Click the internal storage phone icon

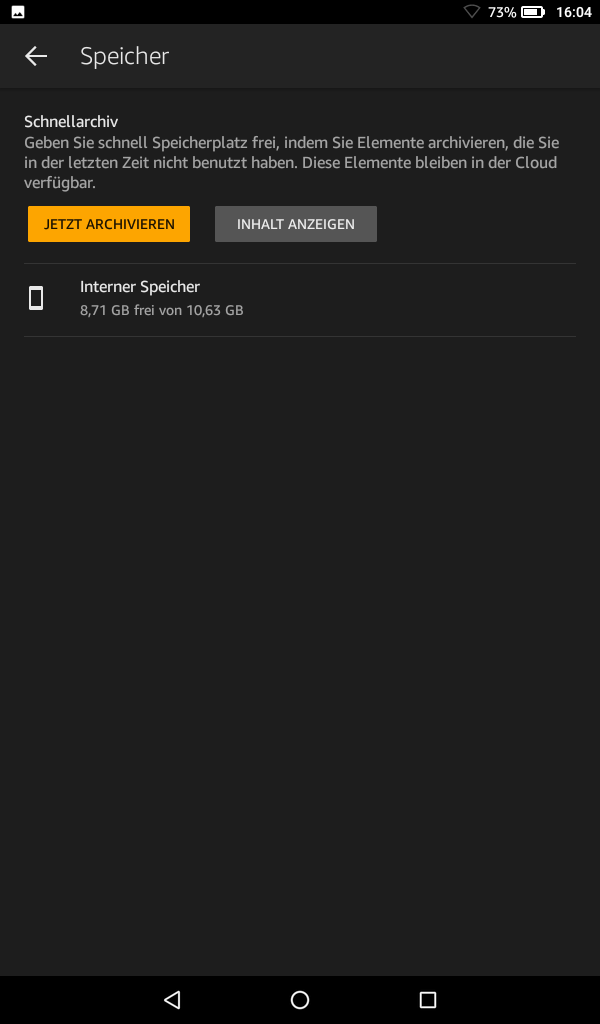click(x=36, y=298)
